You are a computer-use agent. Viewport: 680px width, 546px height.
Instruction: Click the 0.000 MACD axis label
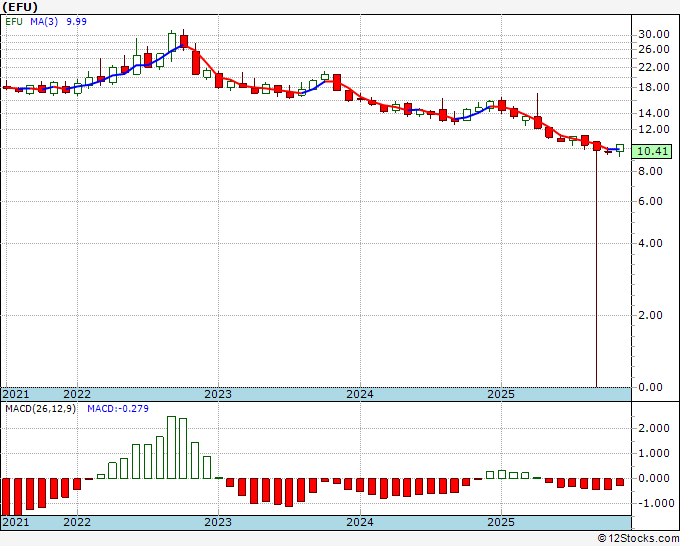point(654,478)
